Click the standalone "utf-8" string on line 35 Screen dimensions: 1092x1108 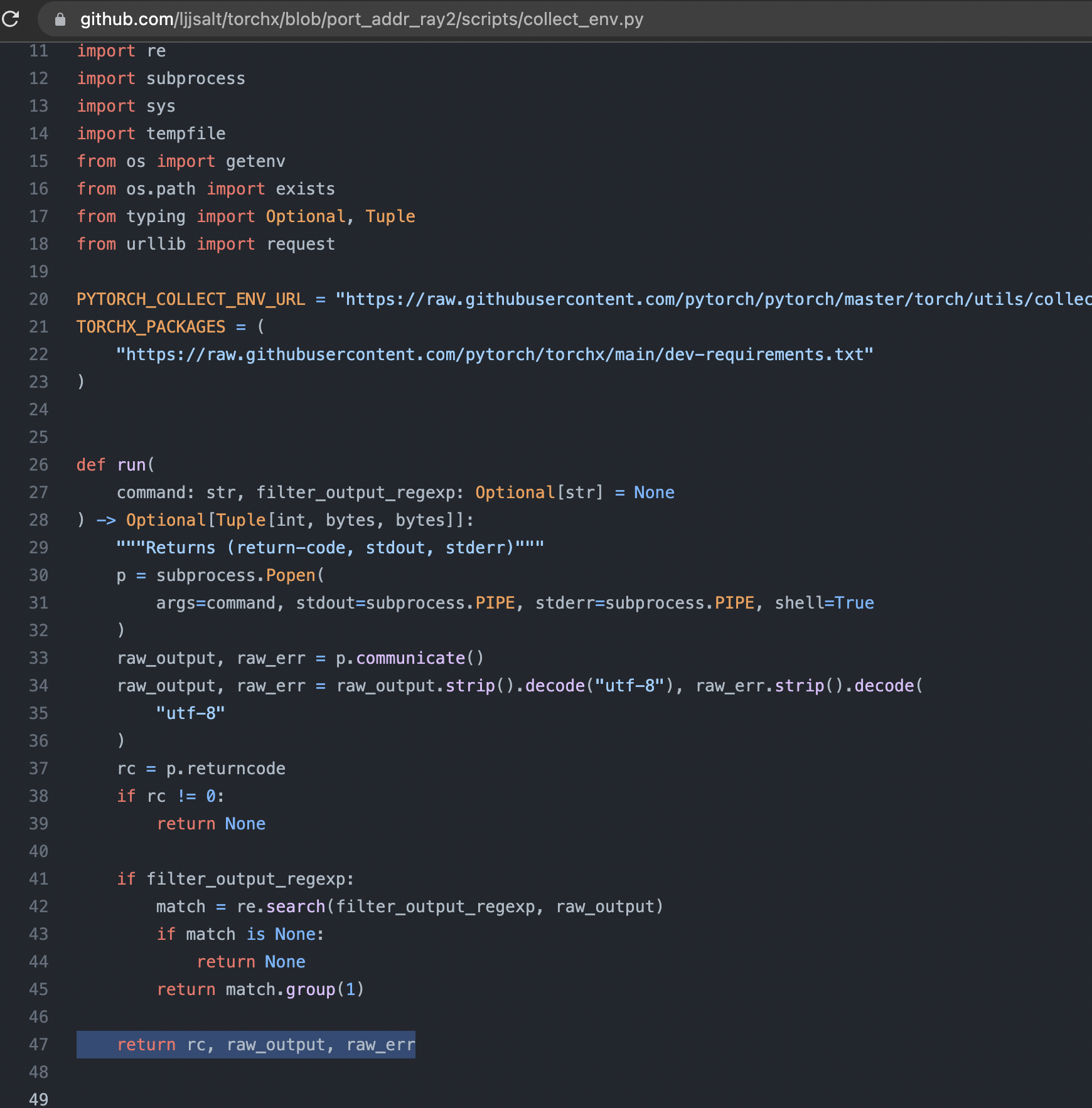191,713
